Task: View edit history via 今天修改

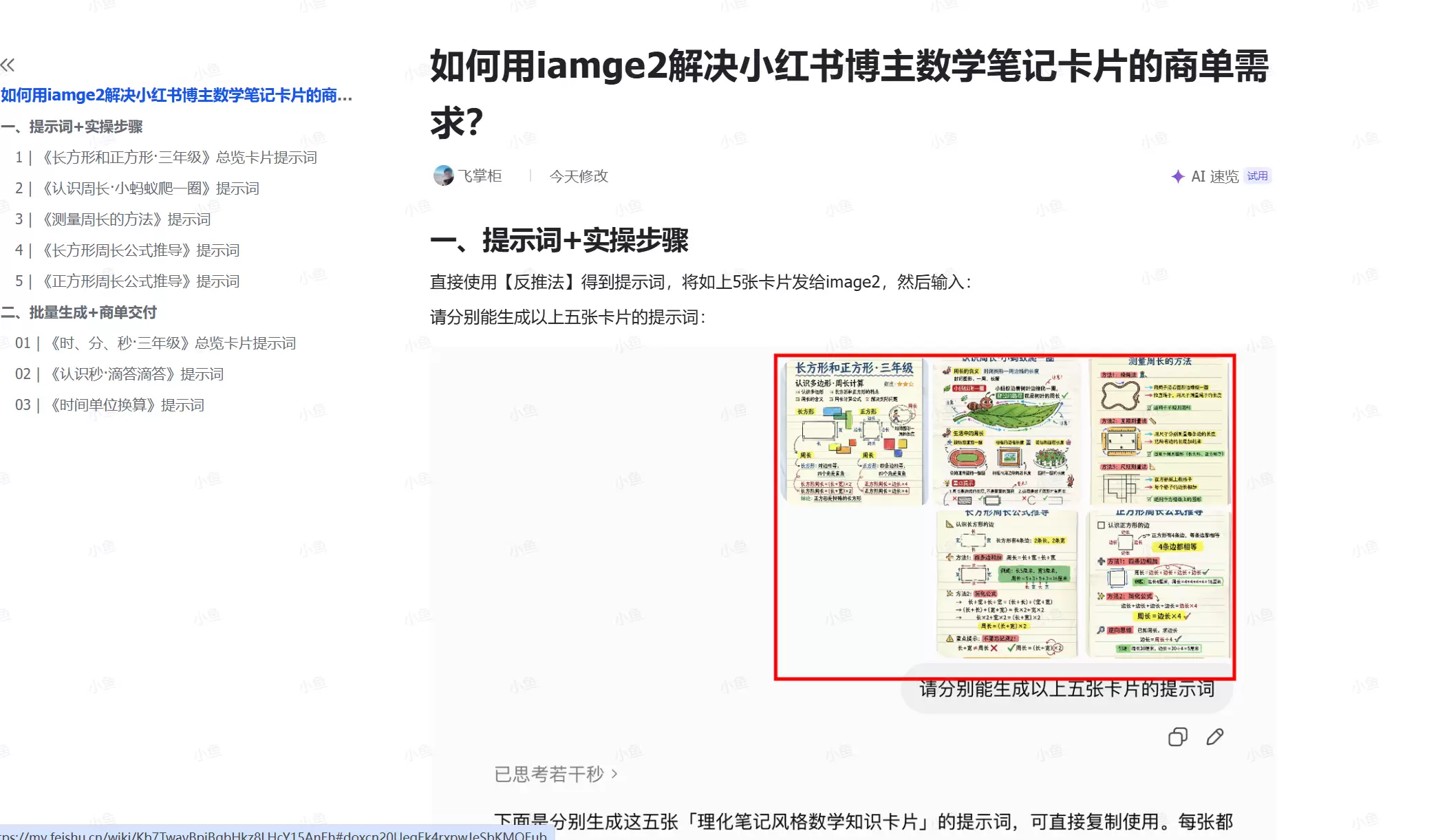Action: 579,176
